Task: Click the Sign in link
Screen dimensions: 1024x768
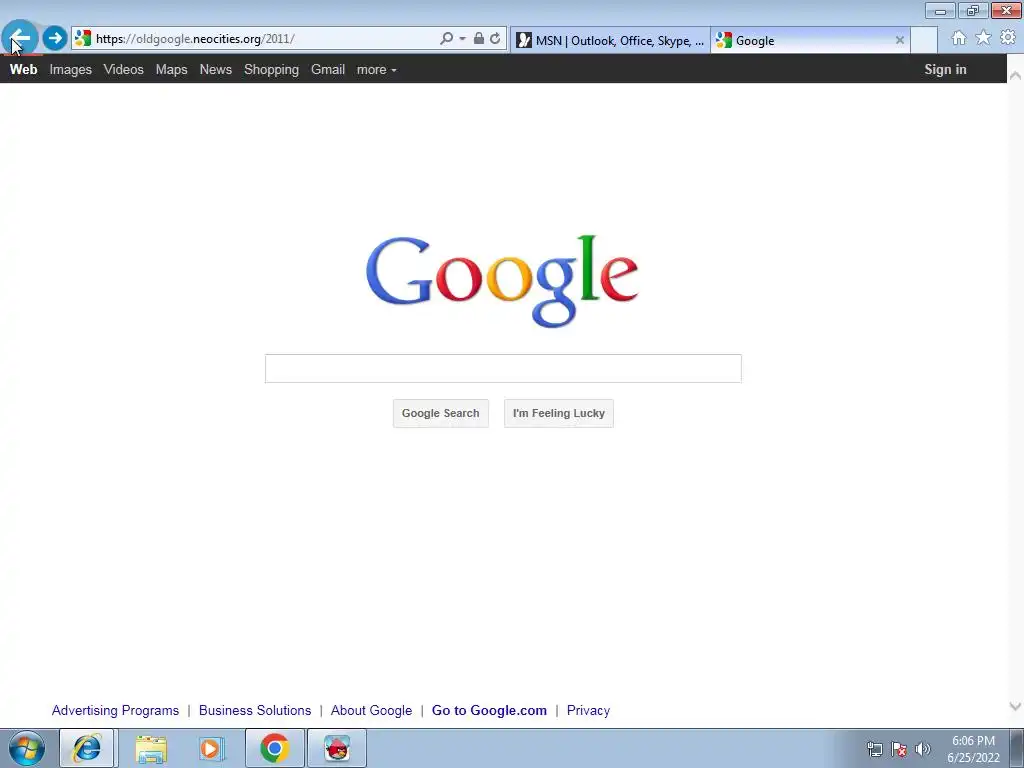Action: (x=945, y=69)
